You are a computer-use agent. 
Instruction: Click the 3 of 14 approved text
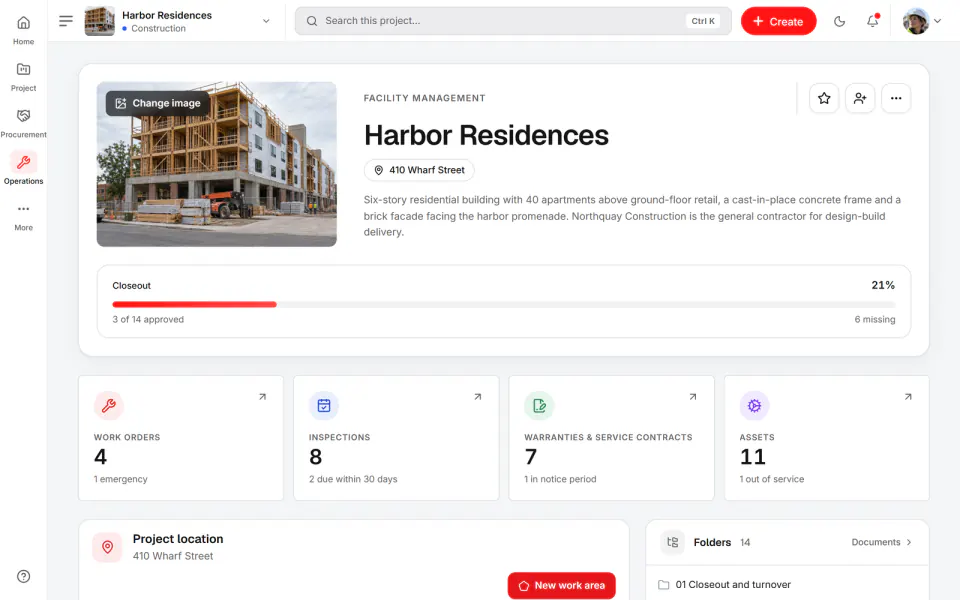(x=148, y=320)
